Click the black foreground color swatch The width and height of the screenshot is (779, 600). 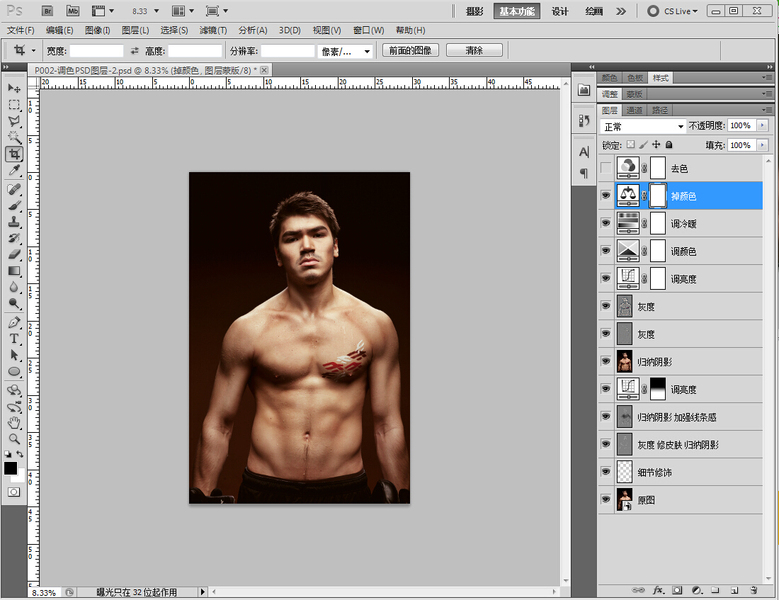(x=10, y=468)
